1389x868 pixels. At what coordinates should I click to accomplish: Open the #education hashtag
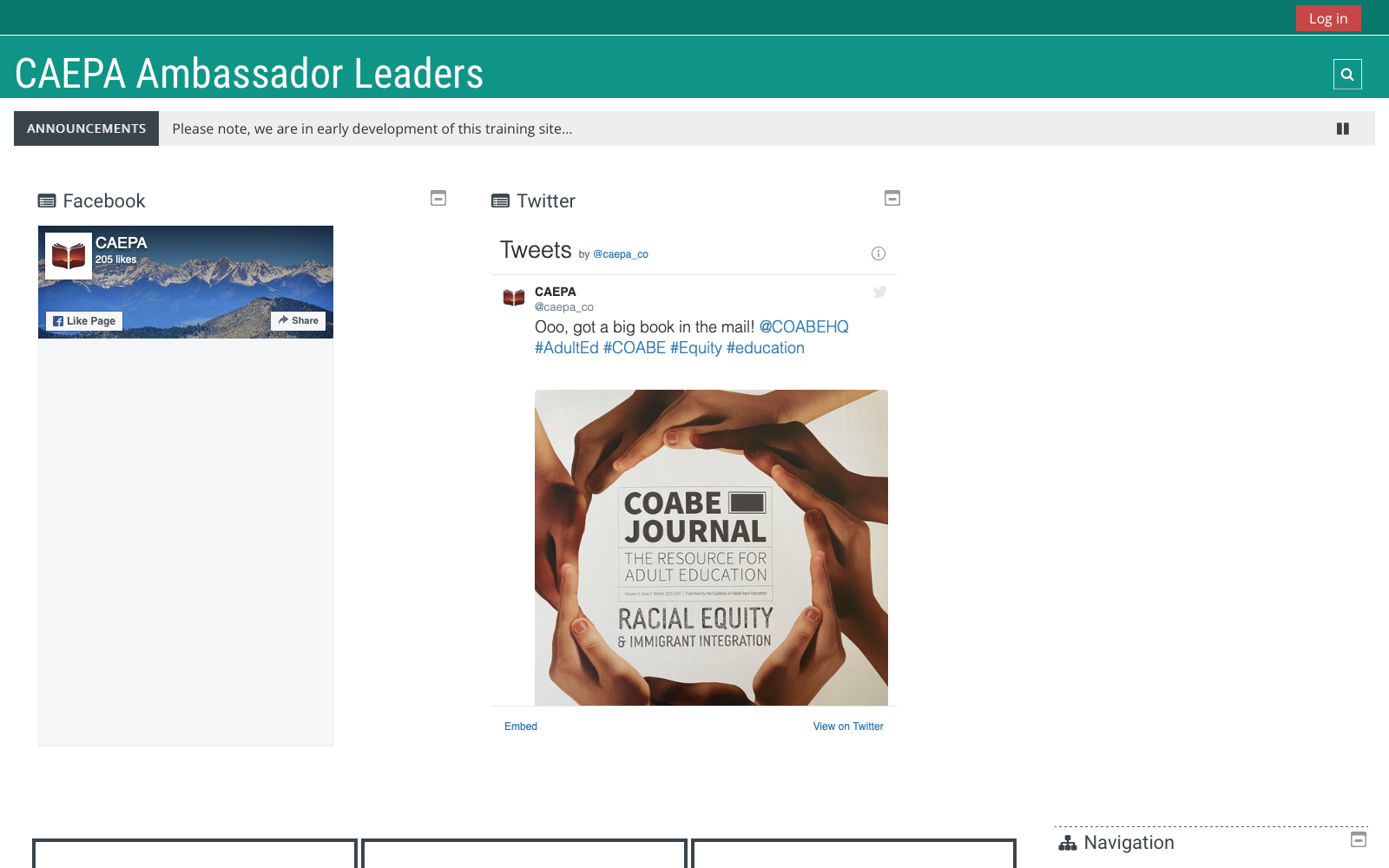[x=766, y=348]
